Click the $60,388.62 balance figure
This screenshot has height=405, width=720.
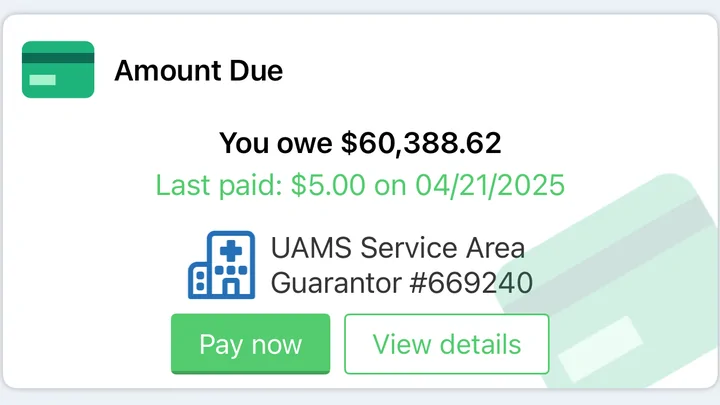point(421,143)
